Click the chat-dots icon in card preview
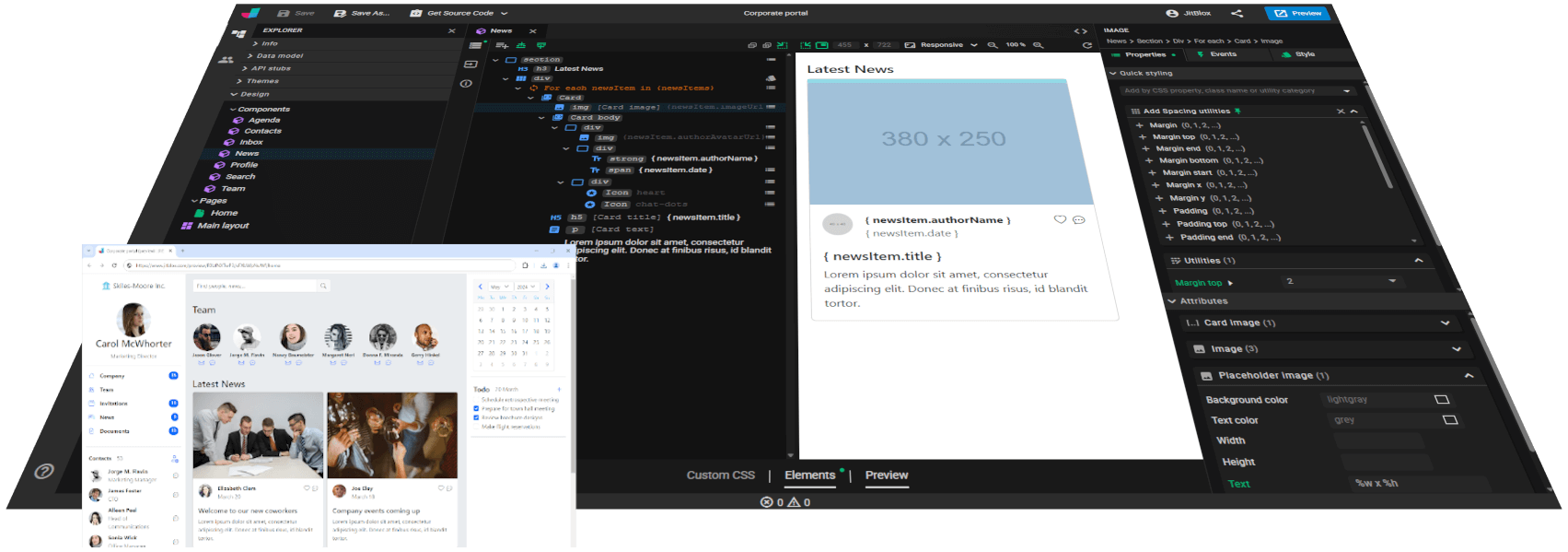Image resolution: width=1568 pixels, height=552 pixels. tap(1078, 220)
